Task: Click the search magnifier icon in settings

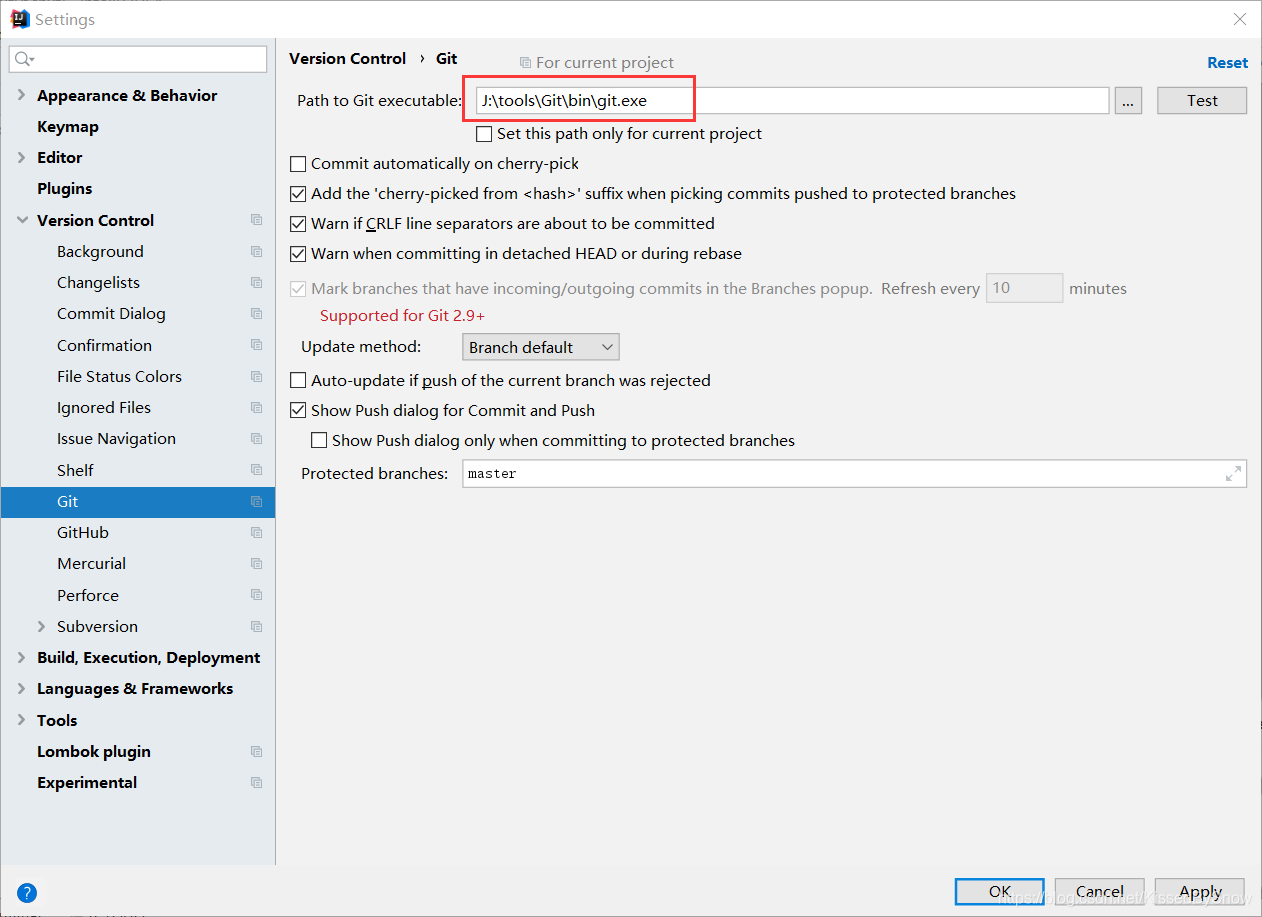Action: click(23, 60)
